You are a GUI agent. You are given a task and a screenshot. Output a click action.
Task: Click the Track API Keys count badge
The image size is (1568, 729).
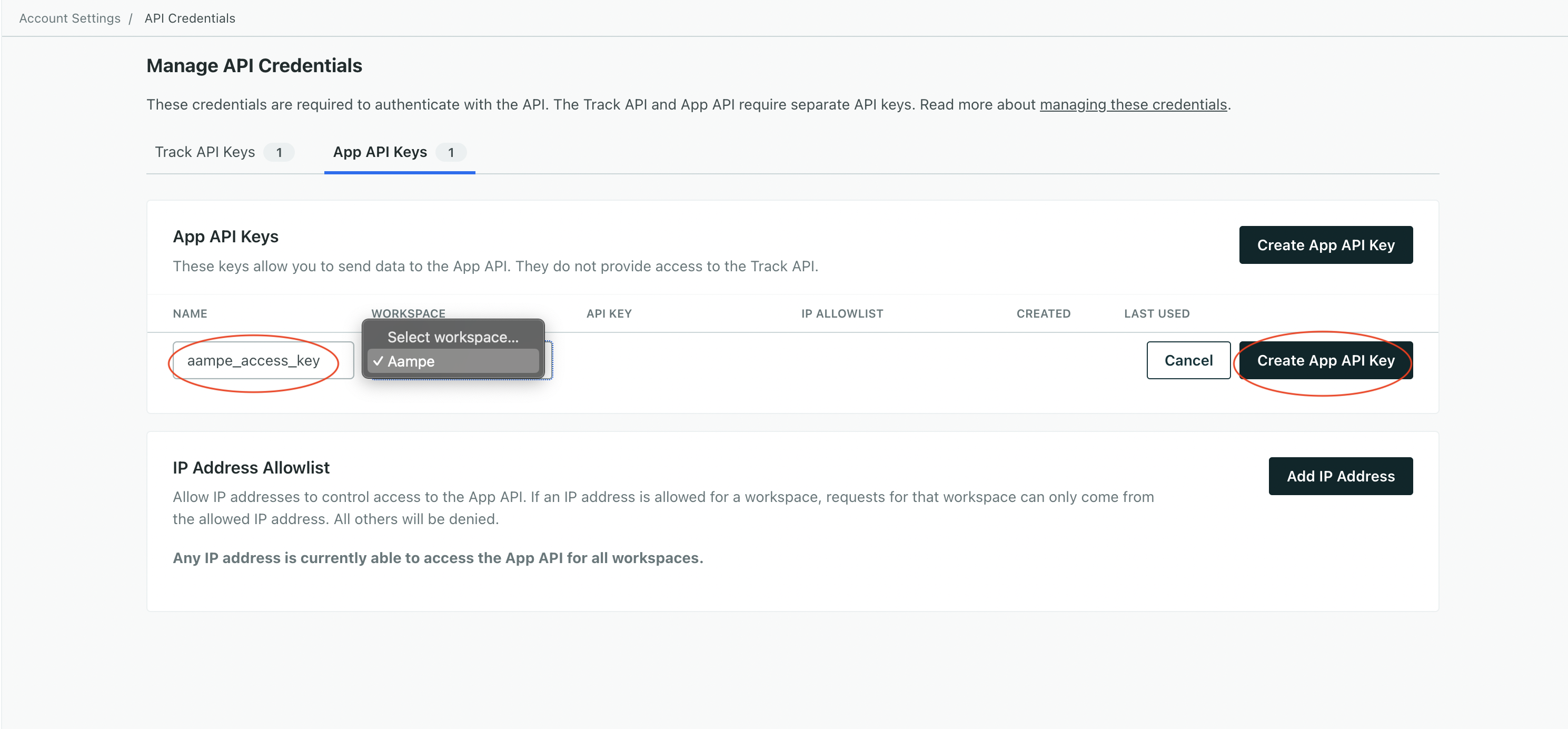tap(279, 152)
